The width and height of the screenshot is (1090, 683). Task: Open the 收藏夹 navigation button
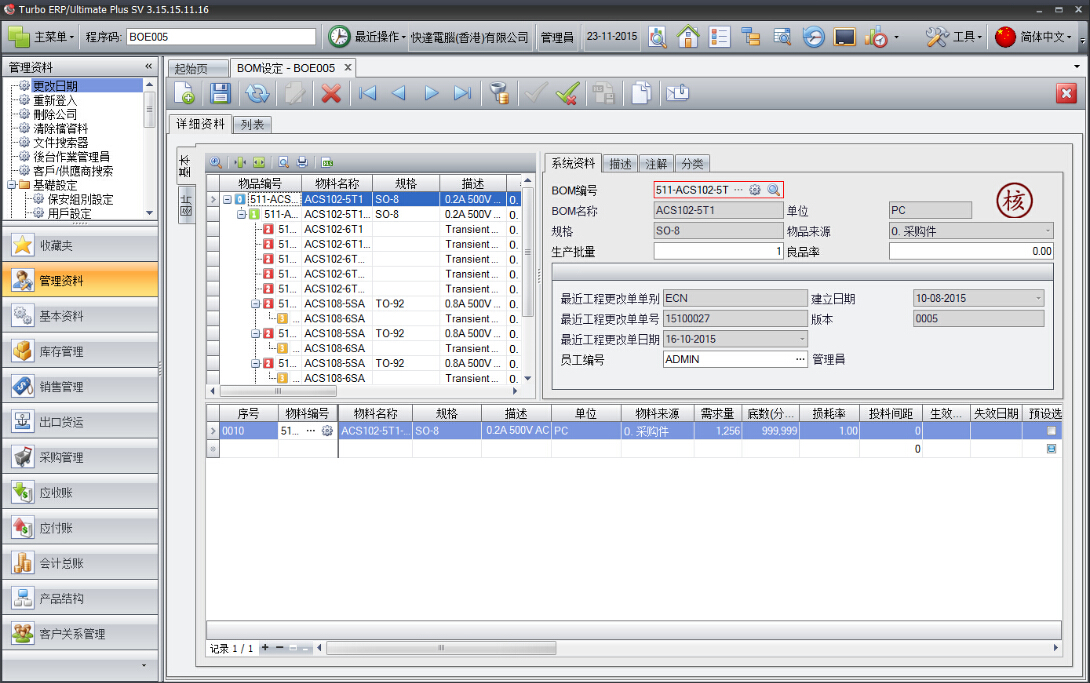point(80,245)
